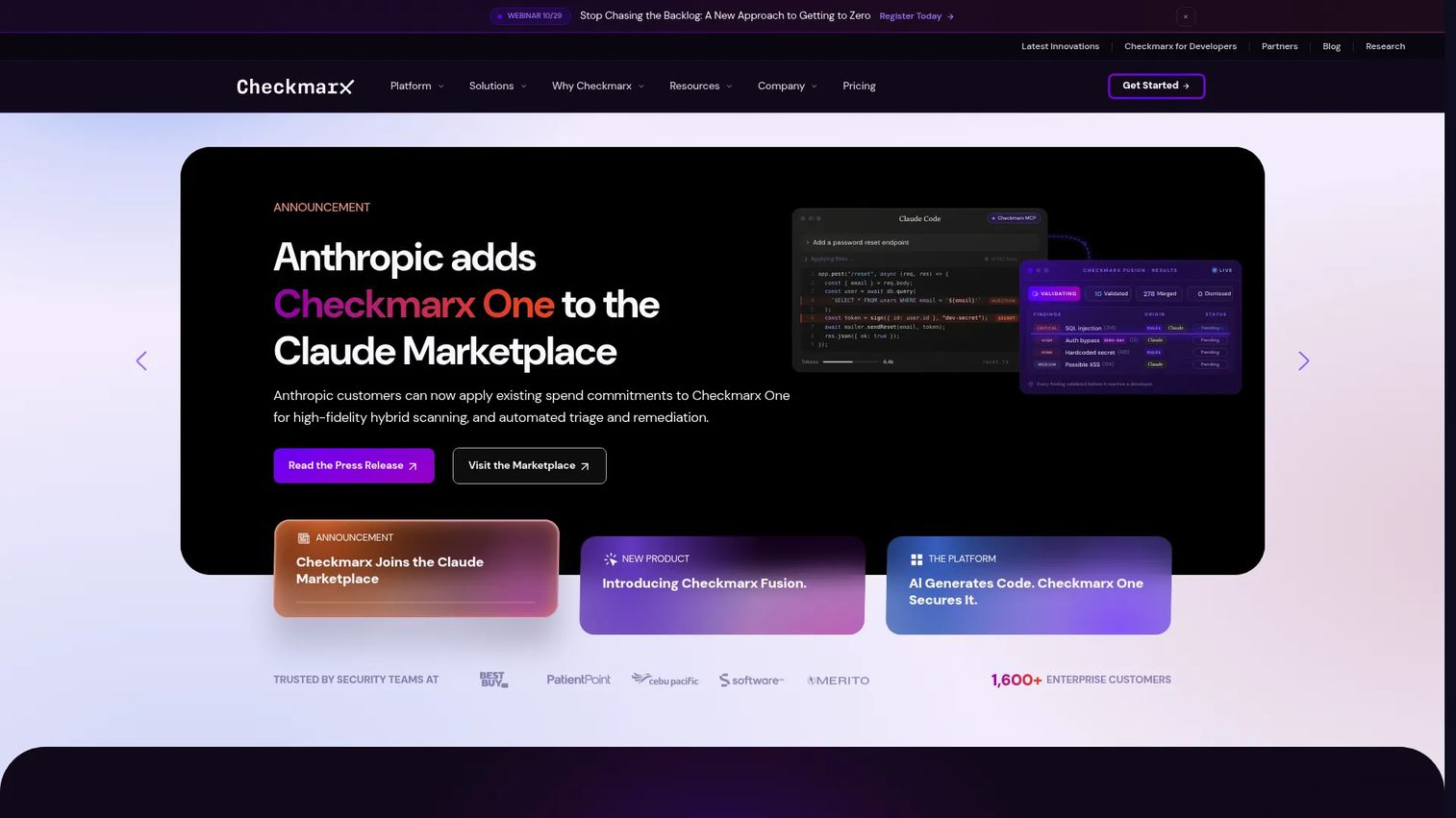Select the Checkmarx Joins the Claude Marketplace card
This screenshot has width=1456, height=818.
coord(416,568)
